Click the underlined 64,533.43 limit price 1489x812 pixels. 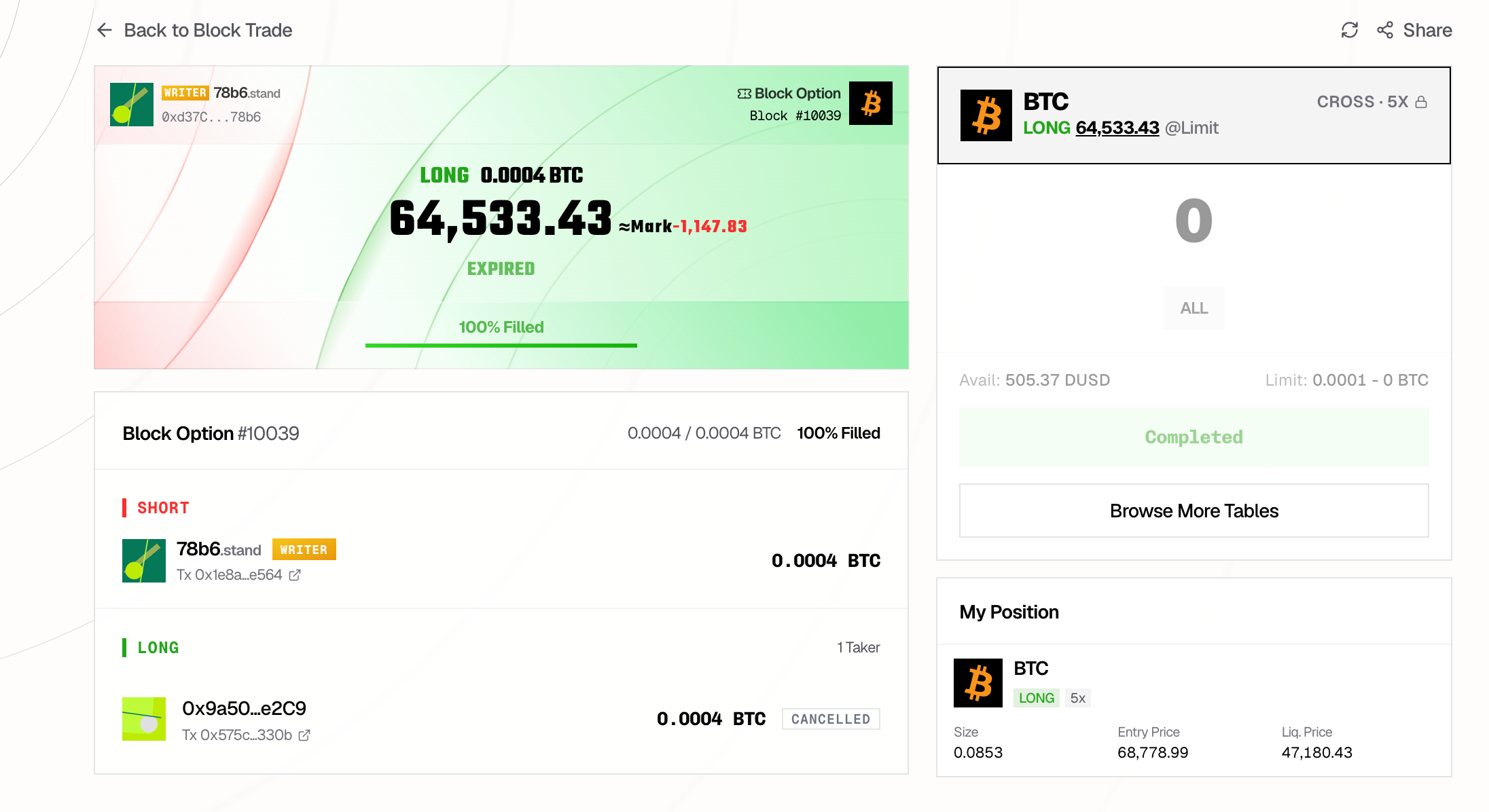1117,128
